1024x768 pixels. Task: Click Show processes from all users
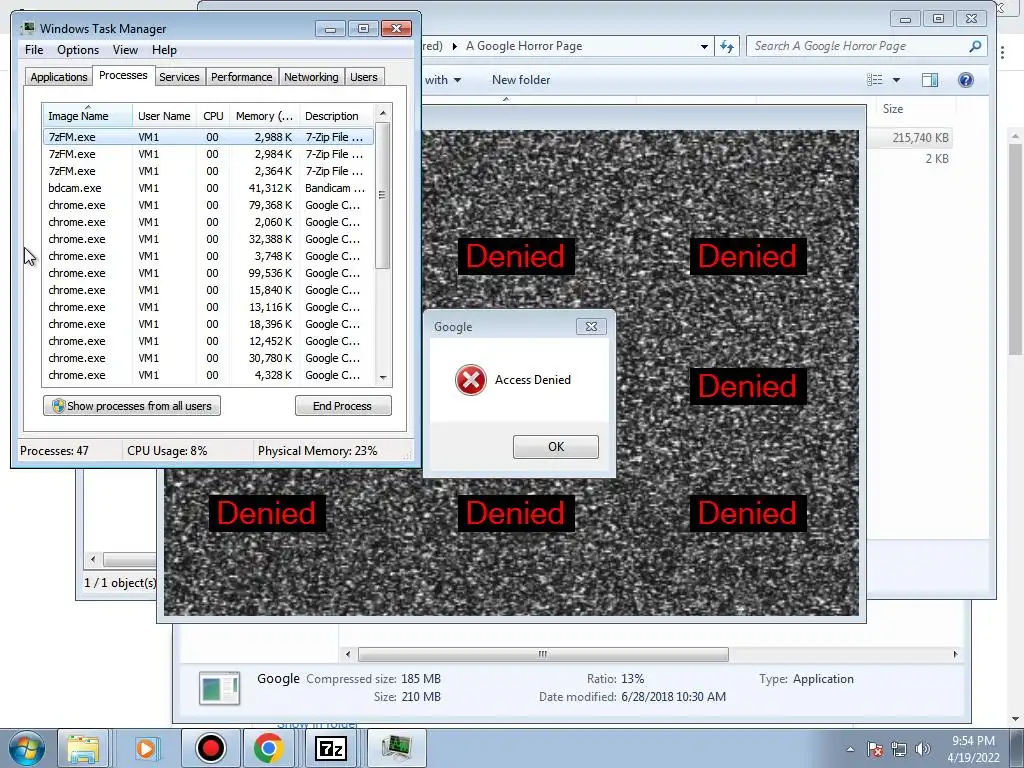(132, 406)
